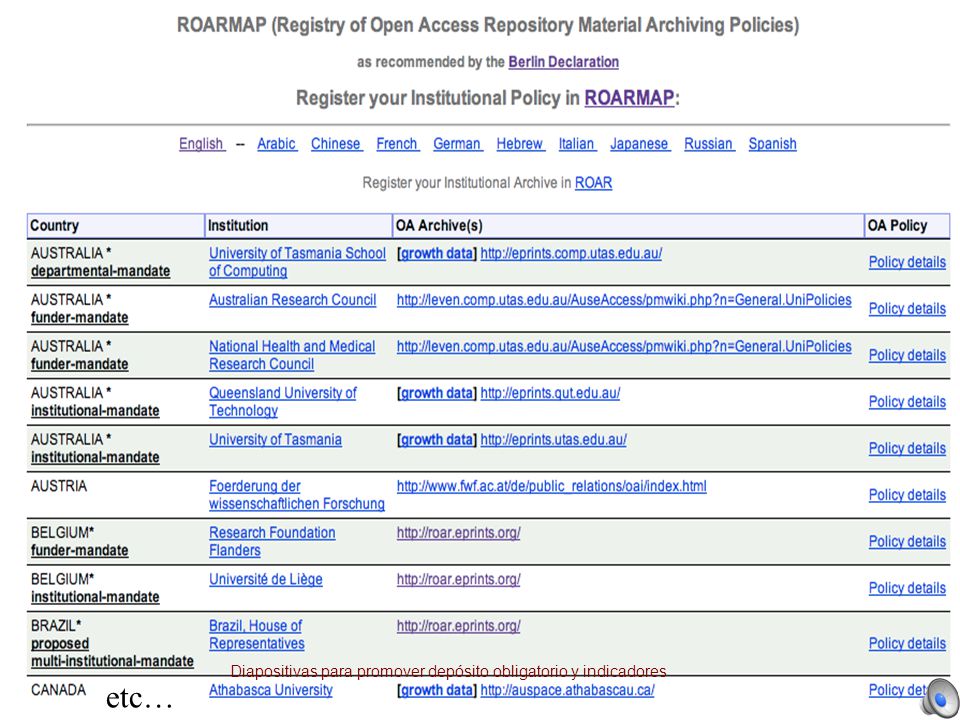Click proposed multi-institutional-mandate under Brazil

coord(112,653)
